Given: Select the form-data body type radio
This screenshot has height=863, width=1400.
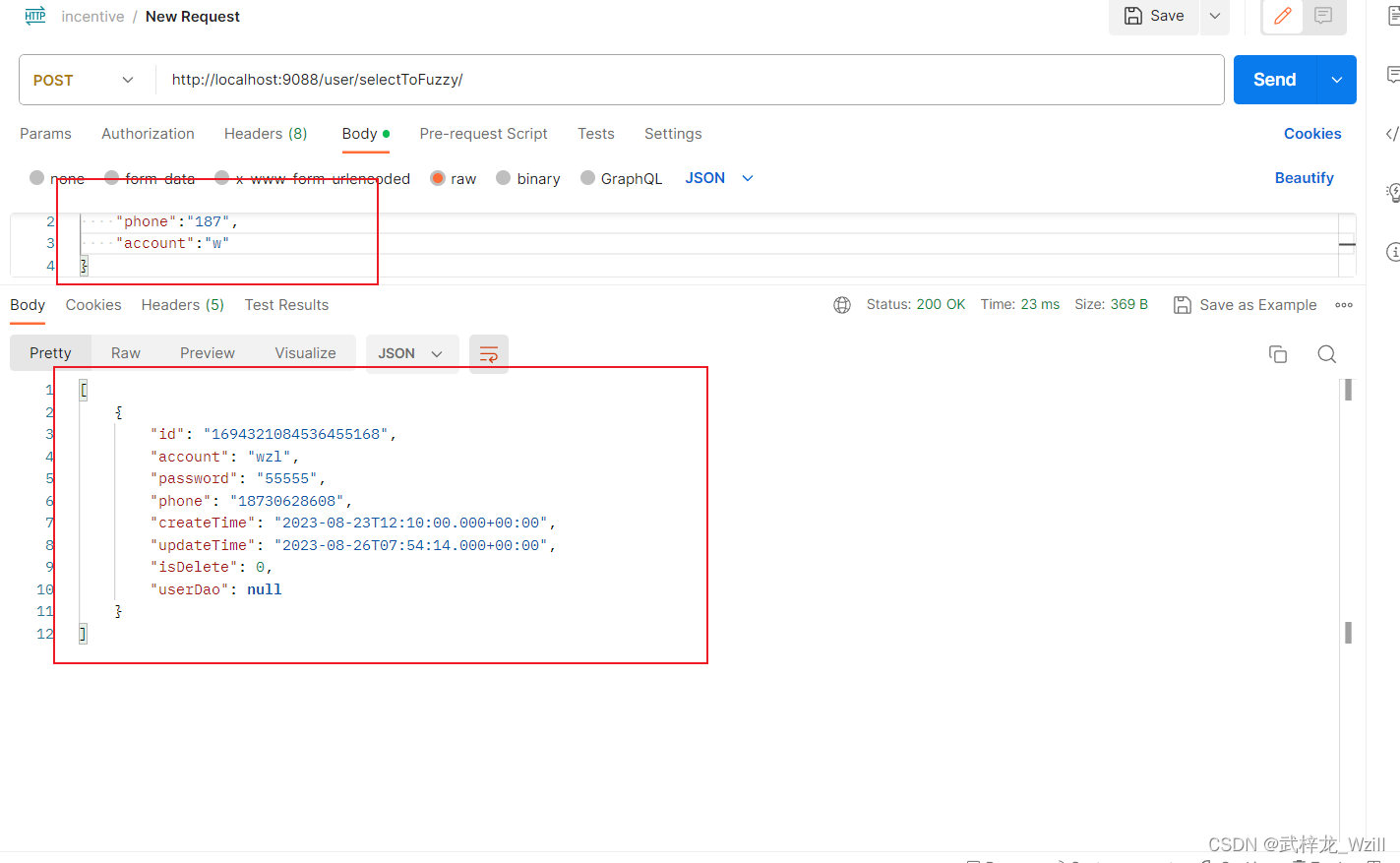Looking at the screenshot, I should [112, 178].
